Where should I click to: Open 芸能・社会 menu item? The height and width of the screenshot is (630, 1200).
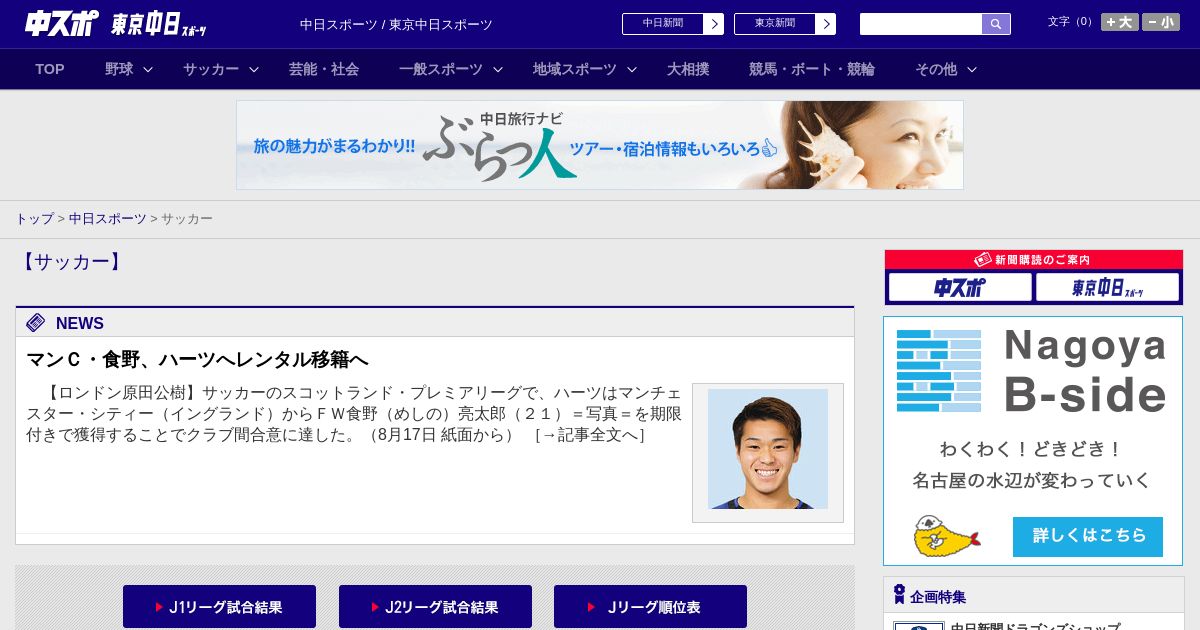[x=324, y=69]
